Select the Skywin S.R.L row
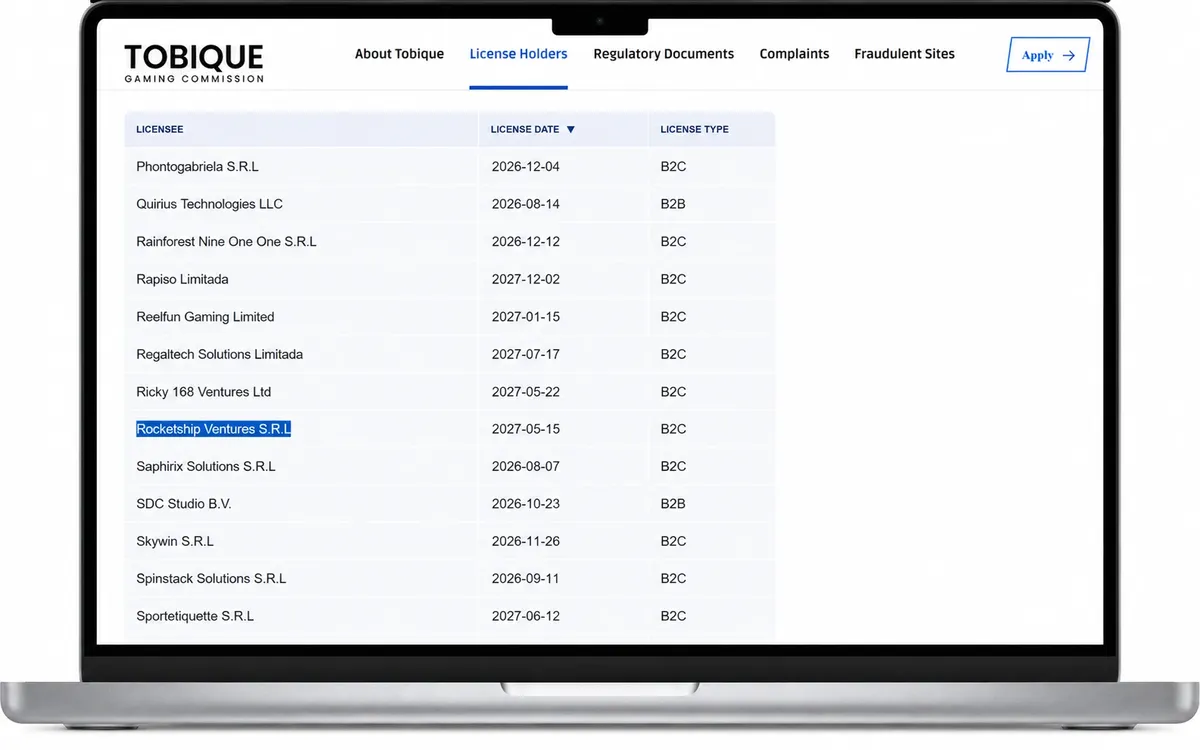Screen dimensions: 1200x750 click(449, 541)
